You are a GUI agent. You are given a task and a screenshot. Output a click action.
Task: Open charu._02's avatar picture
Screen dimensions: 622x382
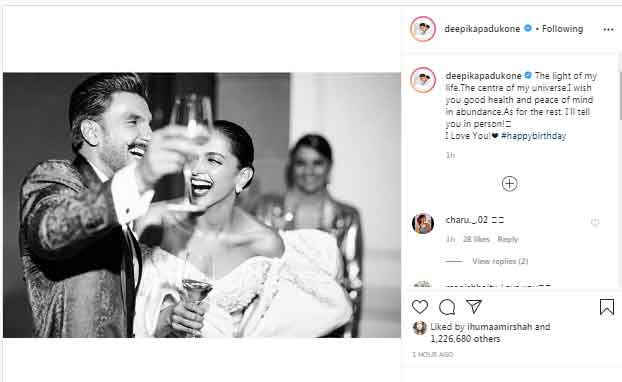(423, 223)
